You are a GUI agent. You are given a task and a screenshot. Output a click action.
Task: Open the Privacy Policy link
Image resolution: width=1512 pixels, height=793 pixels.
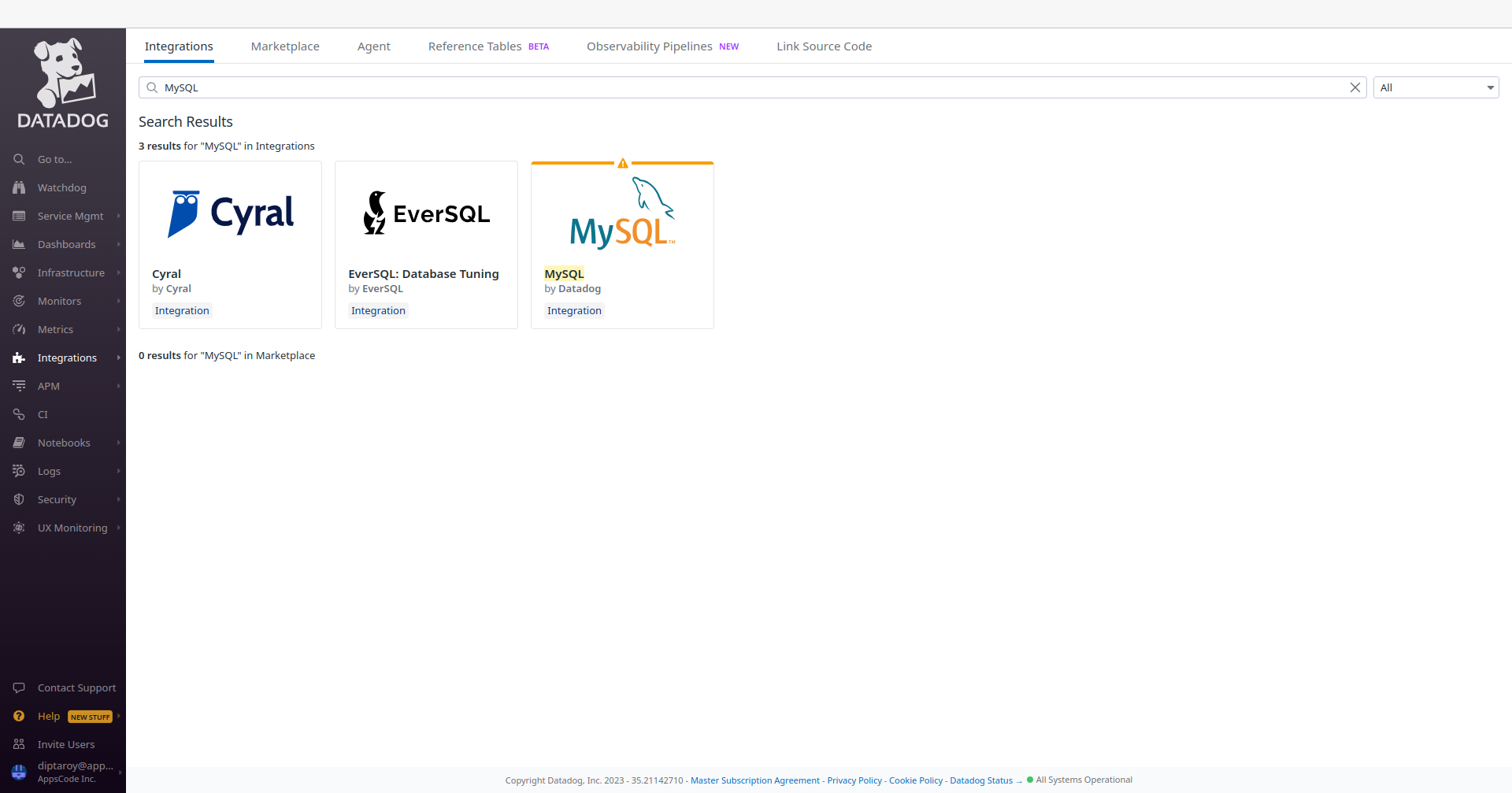point(854,780)
